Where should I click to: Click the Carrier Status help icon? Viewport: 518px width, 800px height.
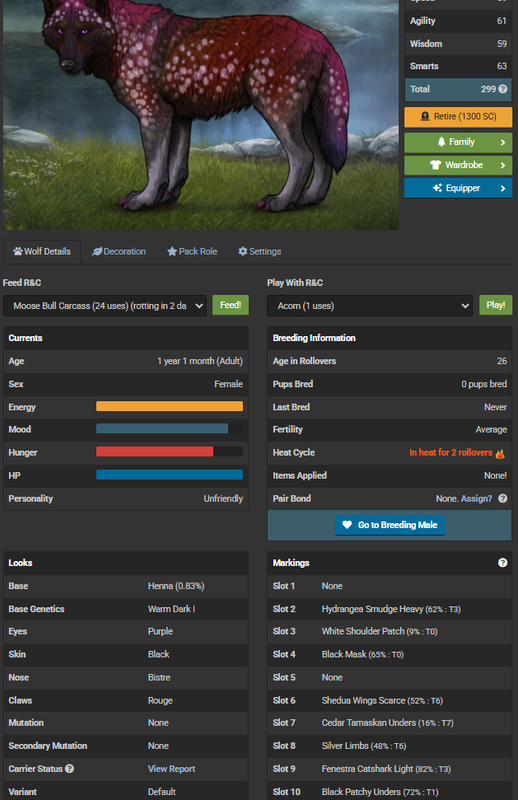pyautogui.click(x=69, y=768)
